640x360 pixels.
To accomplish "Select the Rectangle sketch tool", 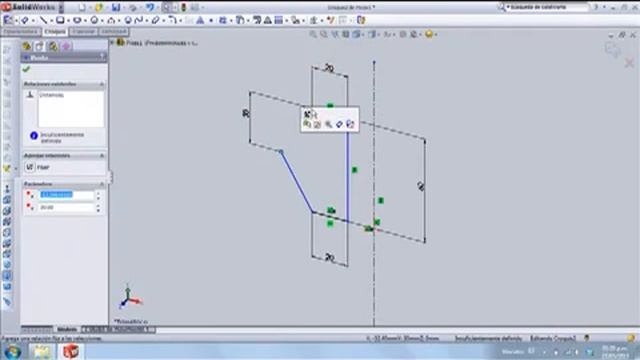I will click(60, 20).
